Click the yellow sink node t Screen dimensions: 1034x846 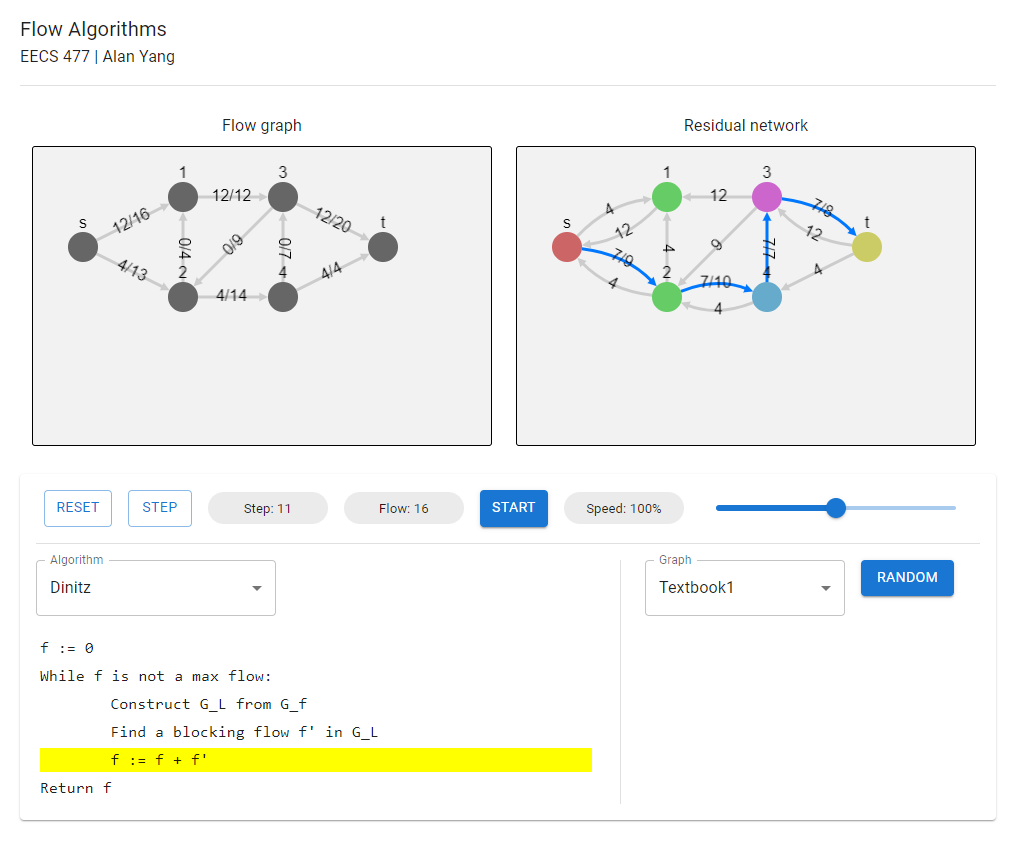(x=866, y=246)
